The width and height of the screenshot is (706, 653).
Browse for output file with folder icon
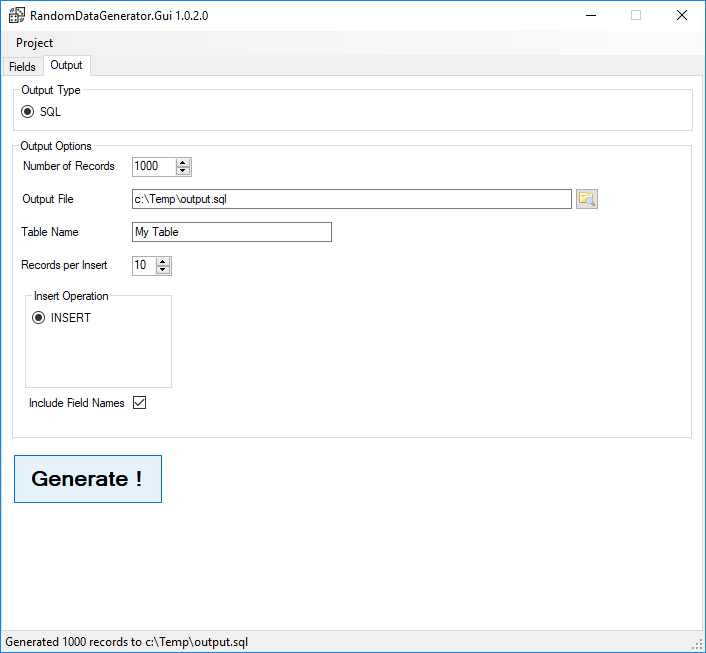tap(587, 199)
